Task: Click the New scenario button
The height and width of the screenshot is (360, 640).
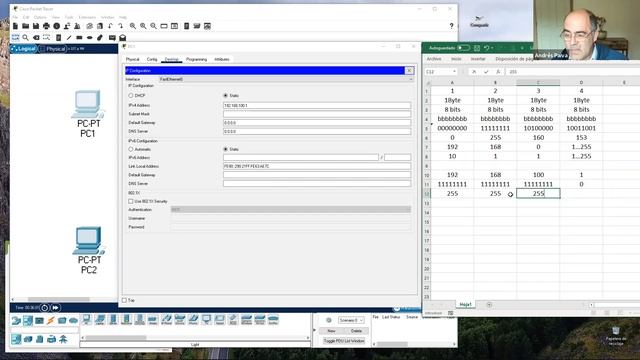Action: point(331,331)
